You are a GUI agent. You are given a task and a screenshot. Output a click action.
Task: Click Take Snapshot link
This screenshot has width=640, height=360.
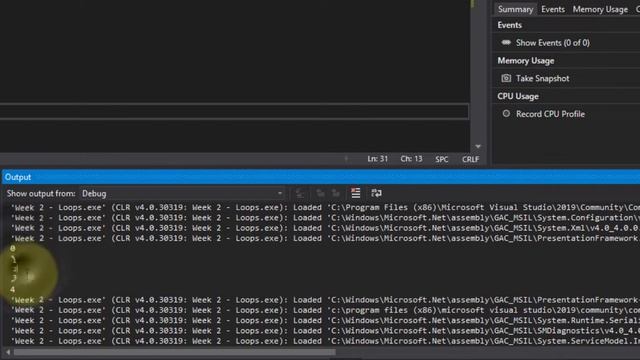pyautogui.click(x=542, y=78)
